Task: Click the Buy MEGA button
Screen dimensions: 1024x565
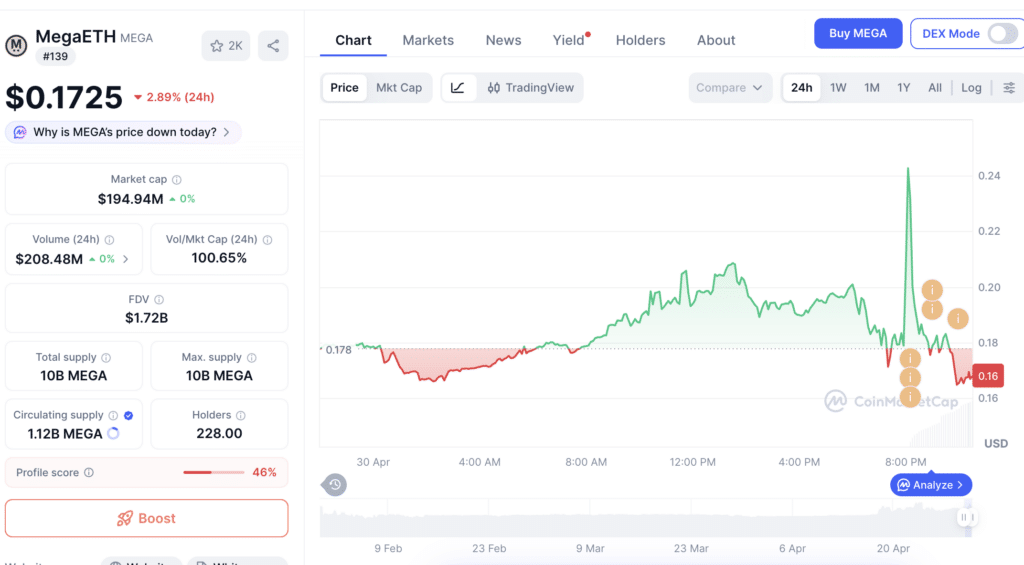Action: [858, 33]
